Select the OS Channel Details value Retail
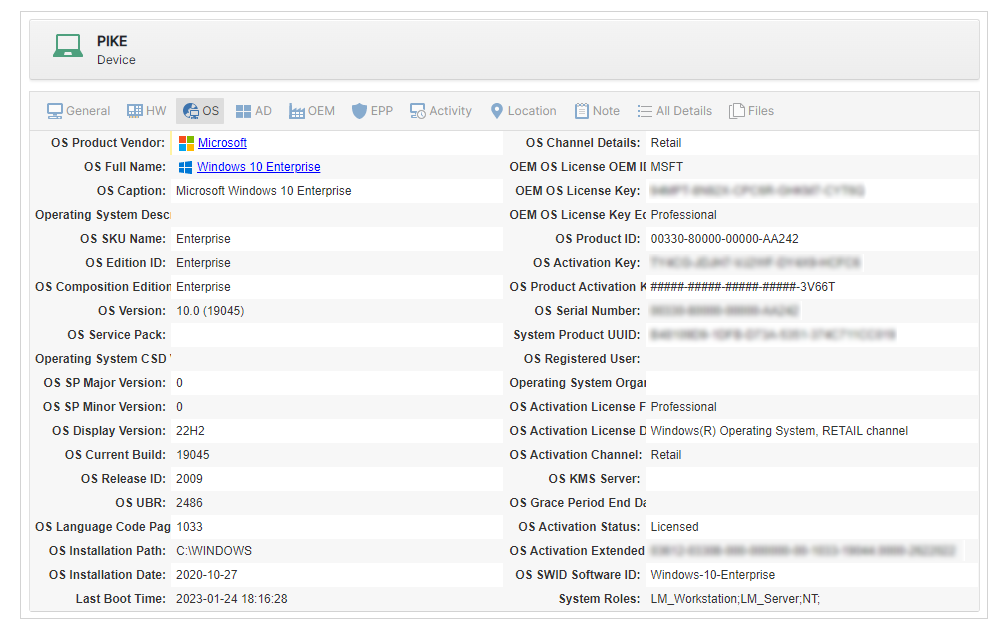This screenshot has width=1004, height=625. click(x=666, y=143)
